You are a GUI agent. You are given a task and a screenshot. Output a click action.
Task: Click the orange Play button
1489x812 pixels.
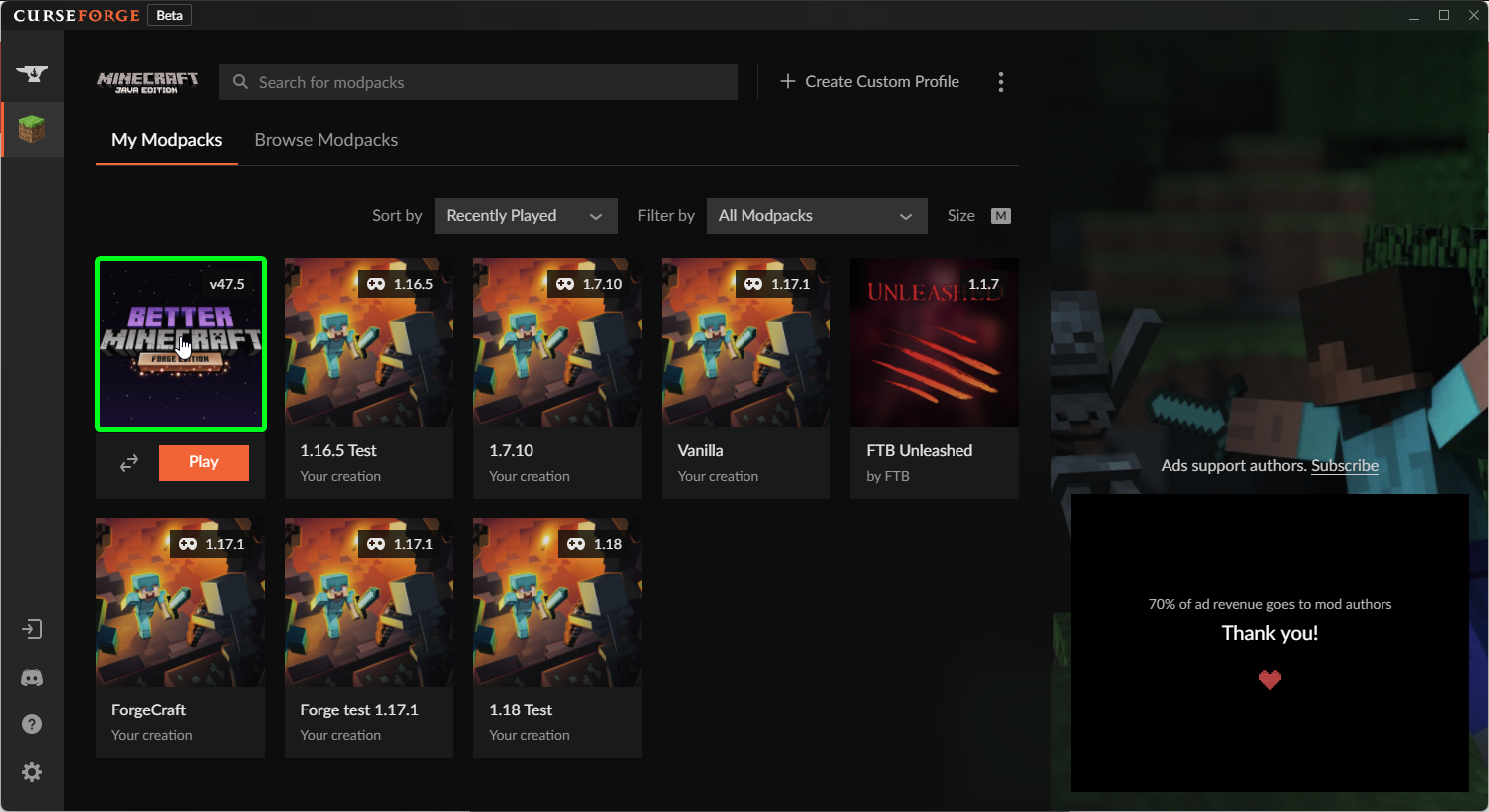point(204,462)
